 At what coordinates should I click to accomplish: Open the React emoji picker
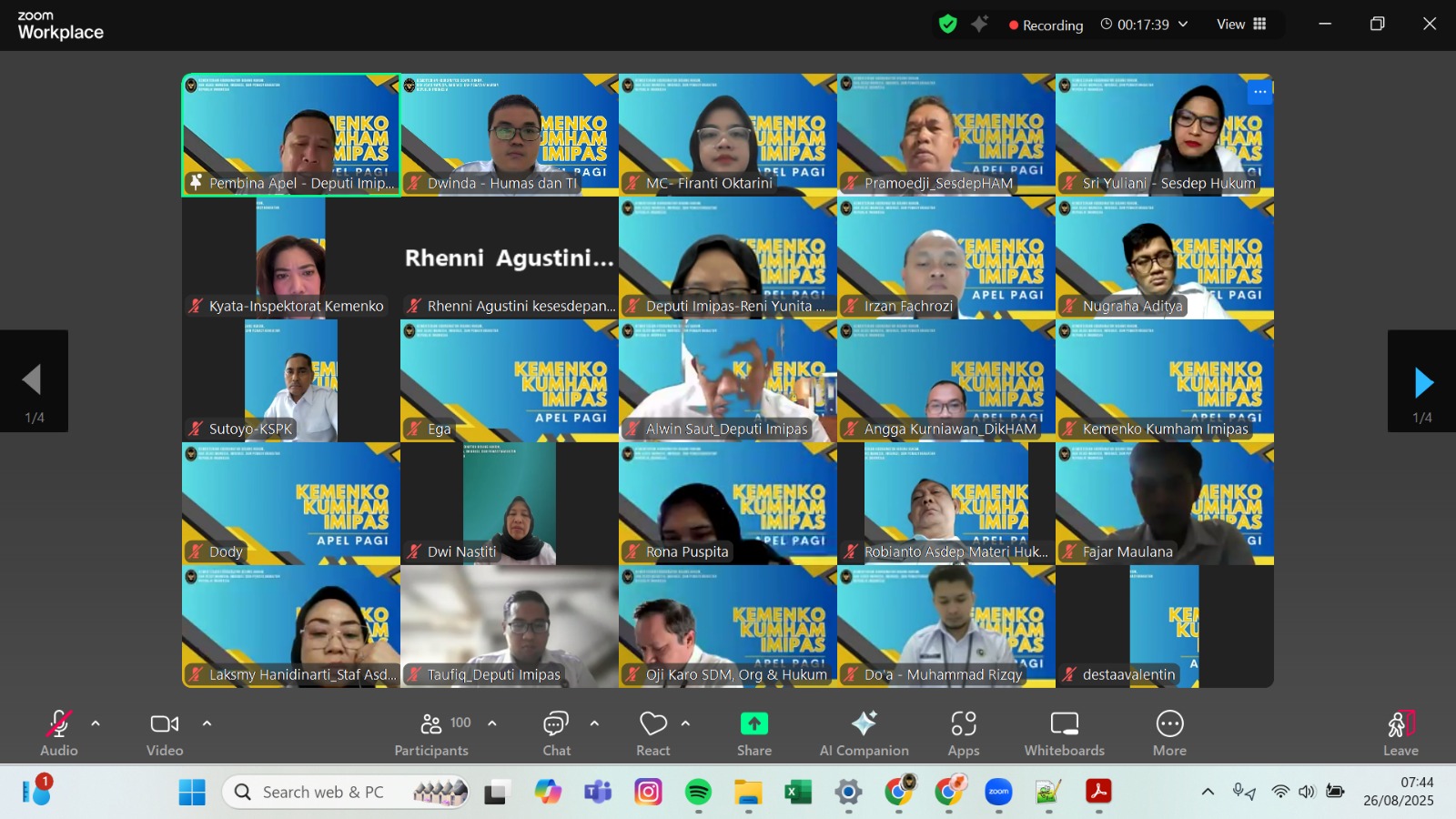[652, 733]
